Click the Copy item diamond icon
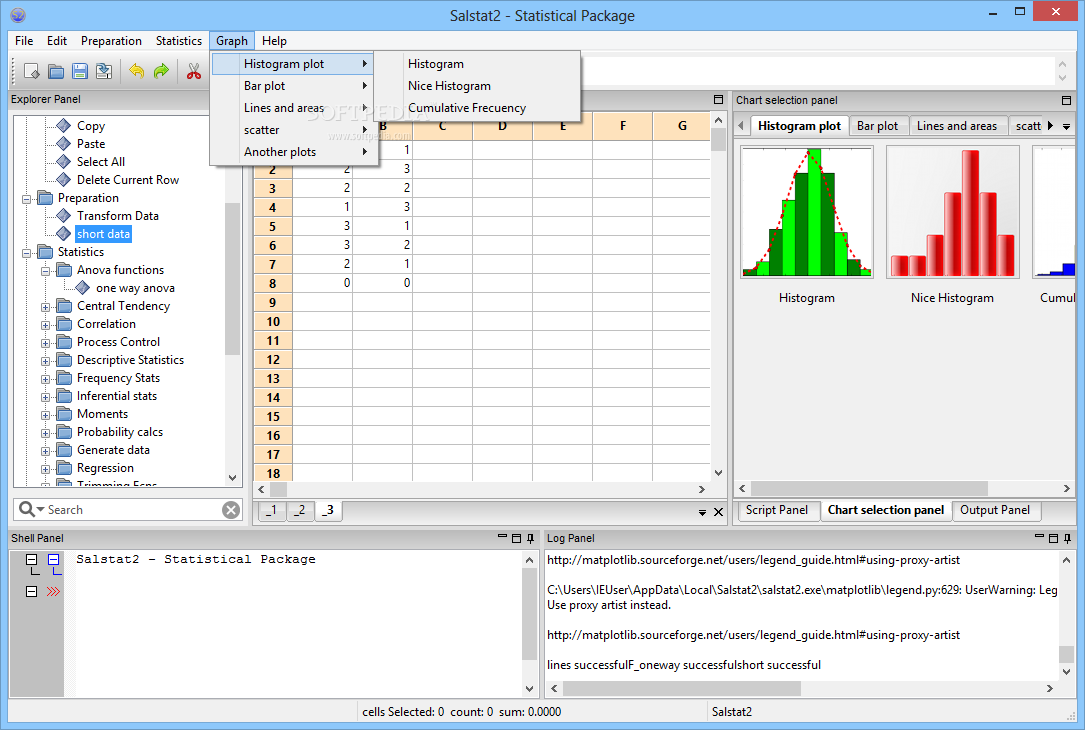This screenshot has width=1085, height=730. (64, 125)
